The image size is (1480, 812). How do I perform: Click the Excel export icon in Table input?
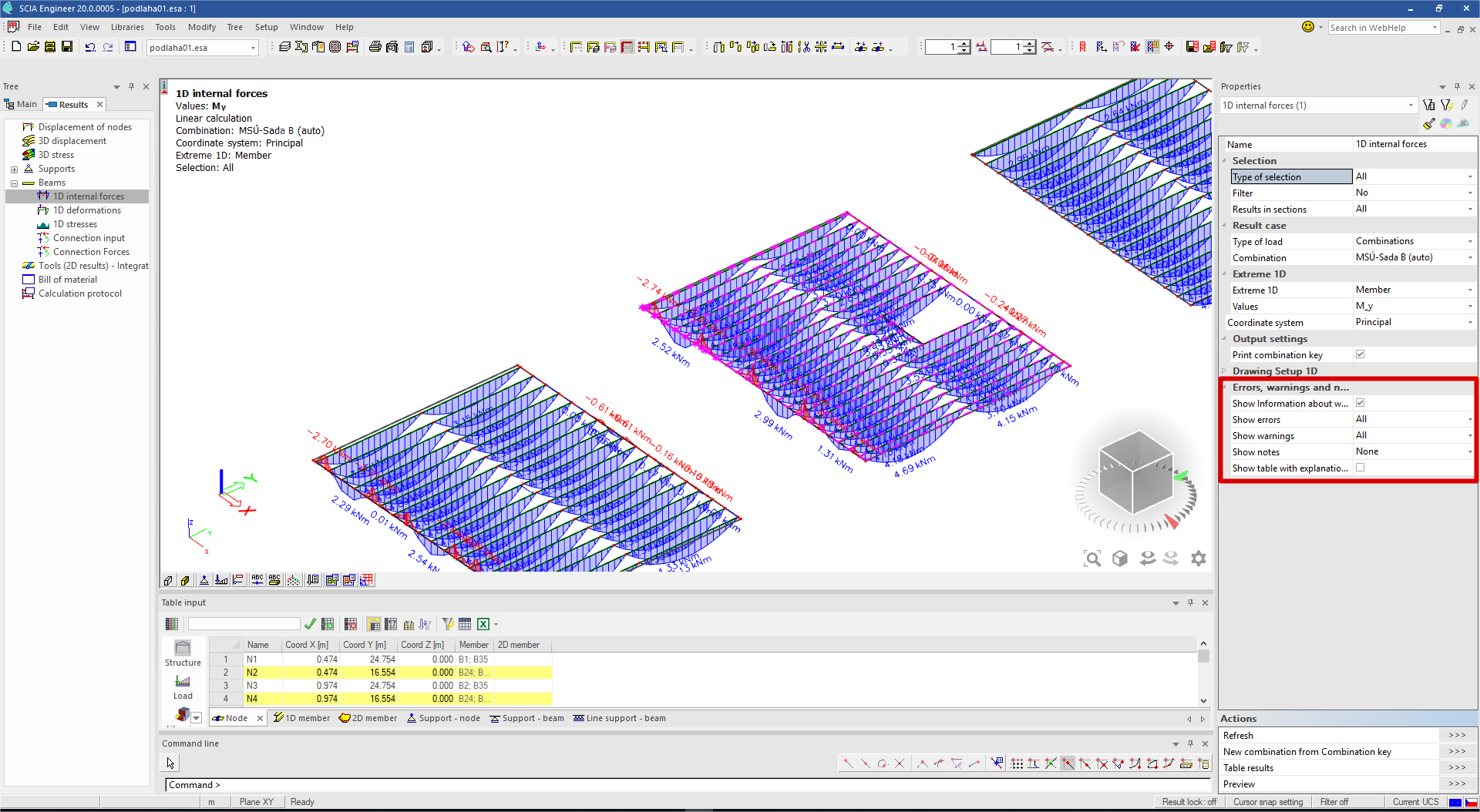click(483, 624)
